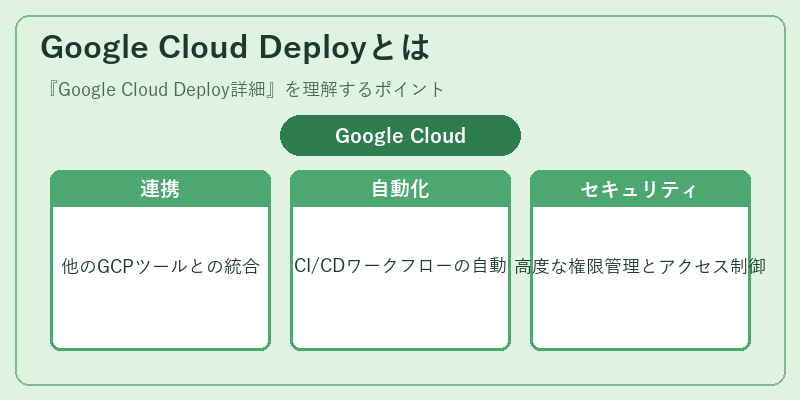Click the text 高度な権限管理とアクセス制御
Viewport: 800px width, 400px height.
640,266
